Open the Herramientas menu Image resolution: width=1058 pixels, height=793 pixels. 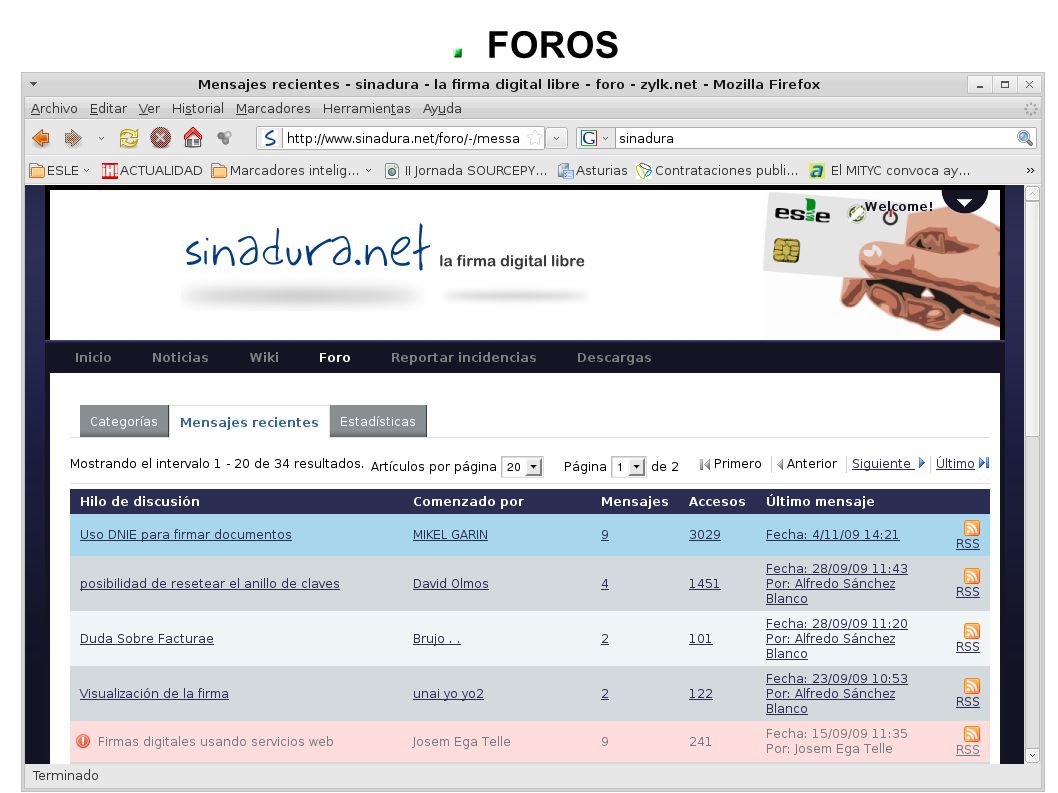pyautogui.click(x=366, y=109)
